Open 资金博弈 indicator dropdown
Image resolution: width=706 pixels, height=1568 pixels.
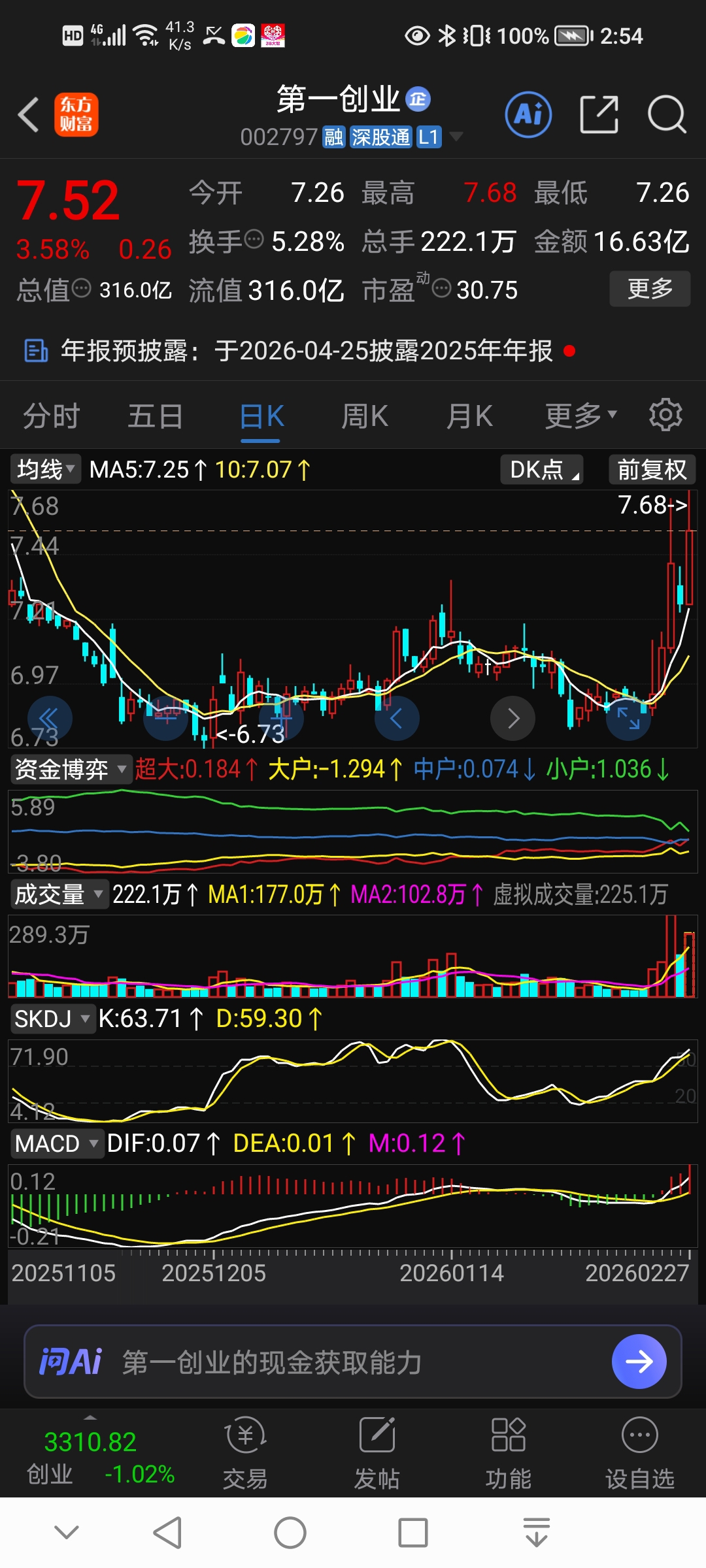(71, 769)
